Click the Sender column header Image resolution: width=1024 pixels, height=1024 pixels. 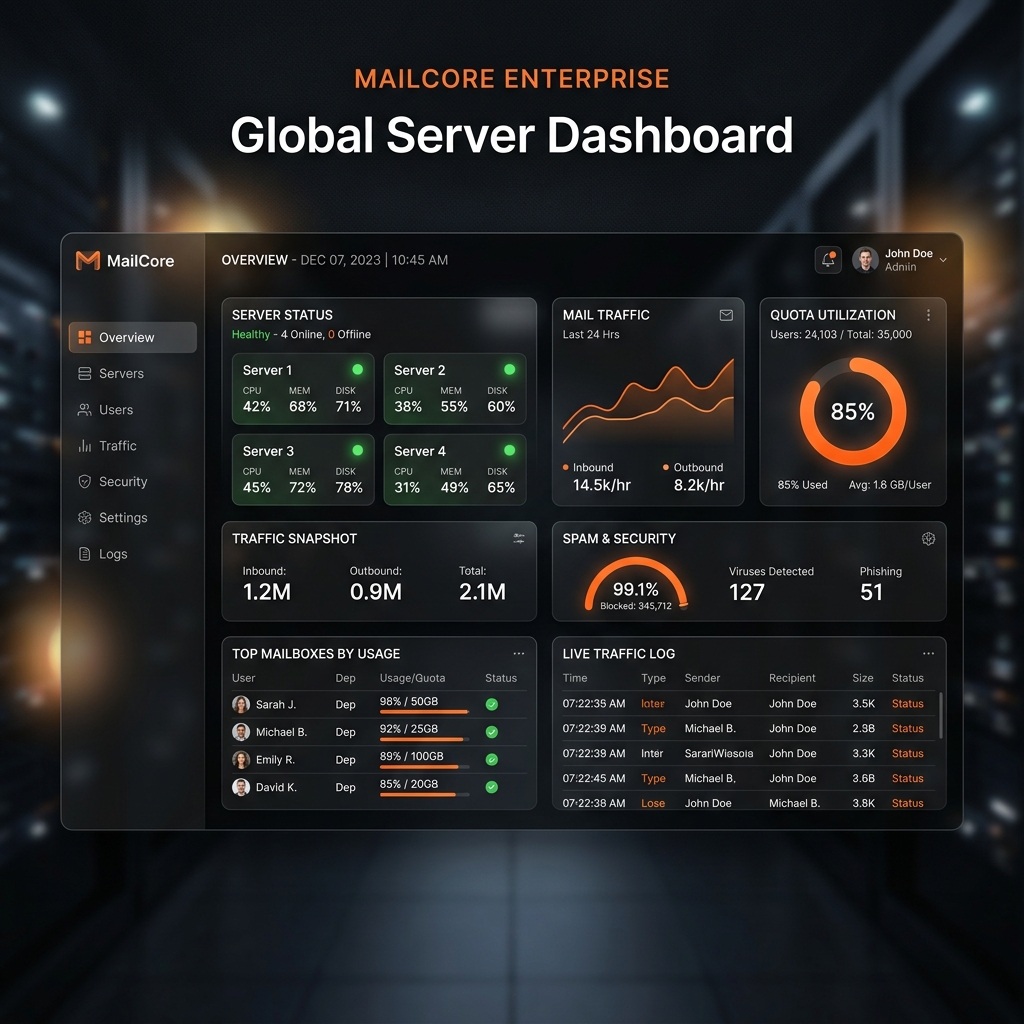click(702, 678)
